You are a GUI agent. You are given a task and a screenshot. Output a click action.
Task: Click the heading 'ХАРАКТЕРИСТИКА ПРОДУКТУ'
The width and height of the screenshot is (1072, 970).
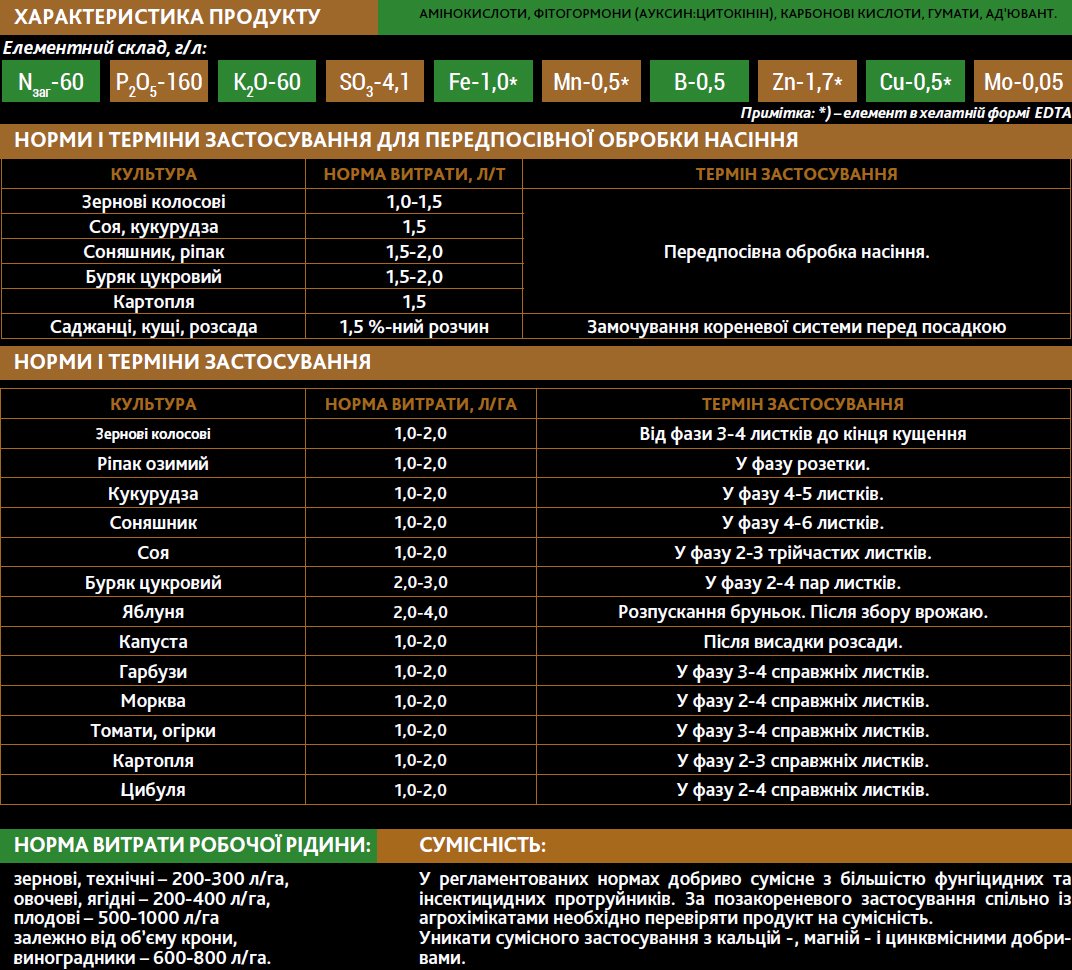pos(167,16)
